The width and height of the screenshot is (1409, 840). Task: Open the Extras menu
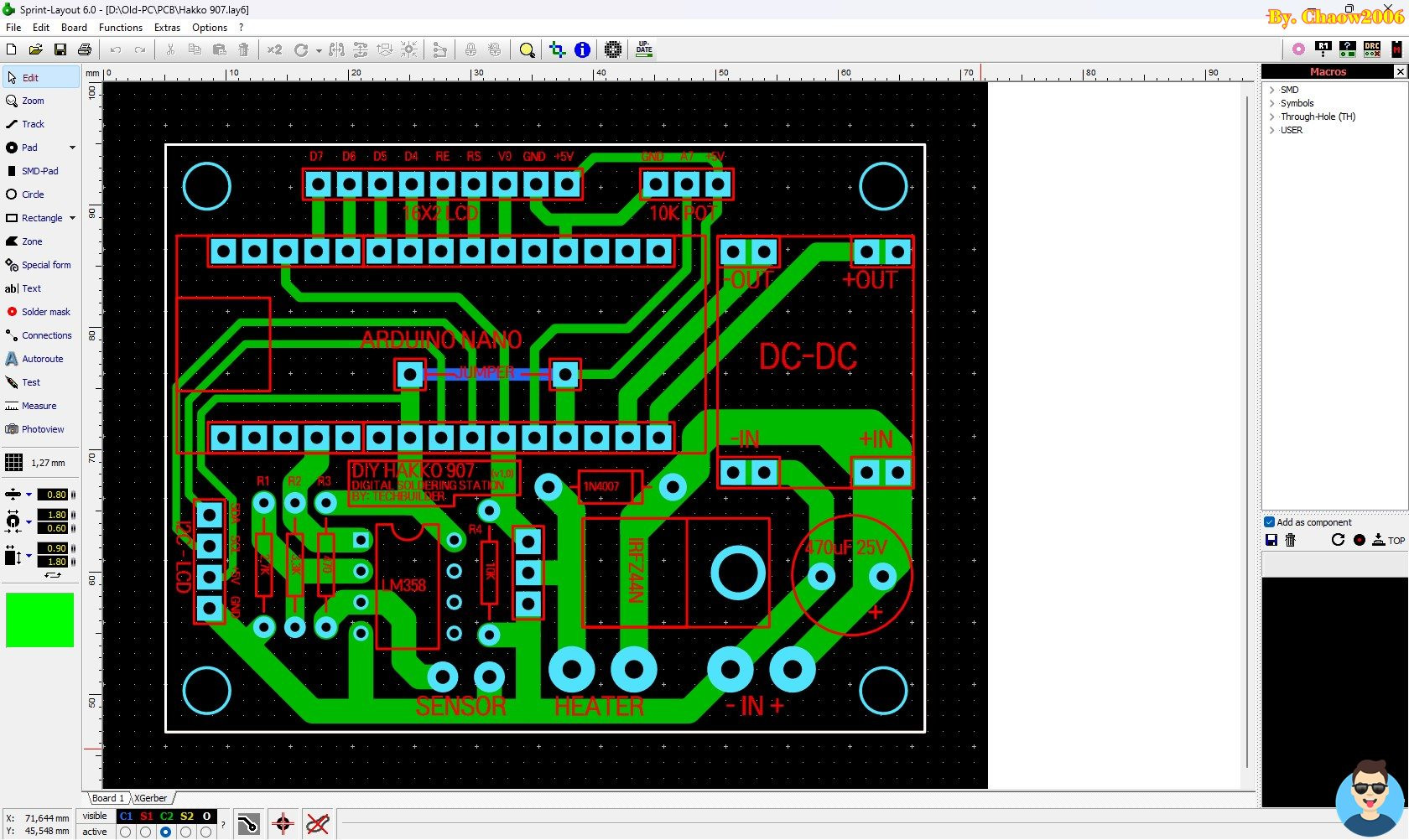tap(167, 28)
